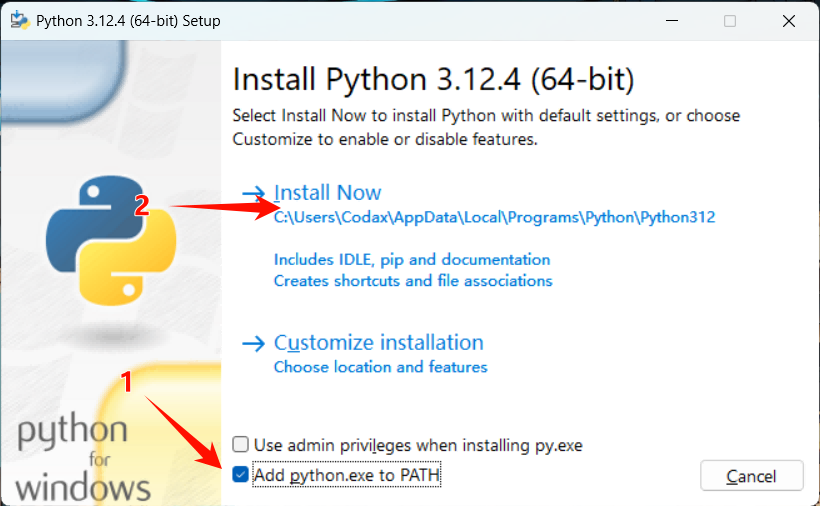Viewport: 820px width, 506px height.
Task: Click "Choose location and features" subtitle
Action: 381,367
